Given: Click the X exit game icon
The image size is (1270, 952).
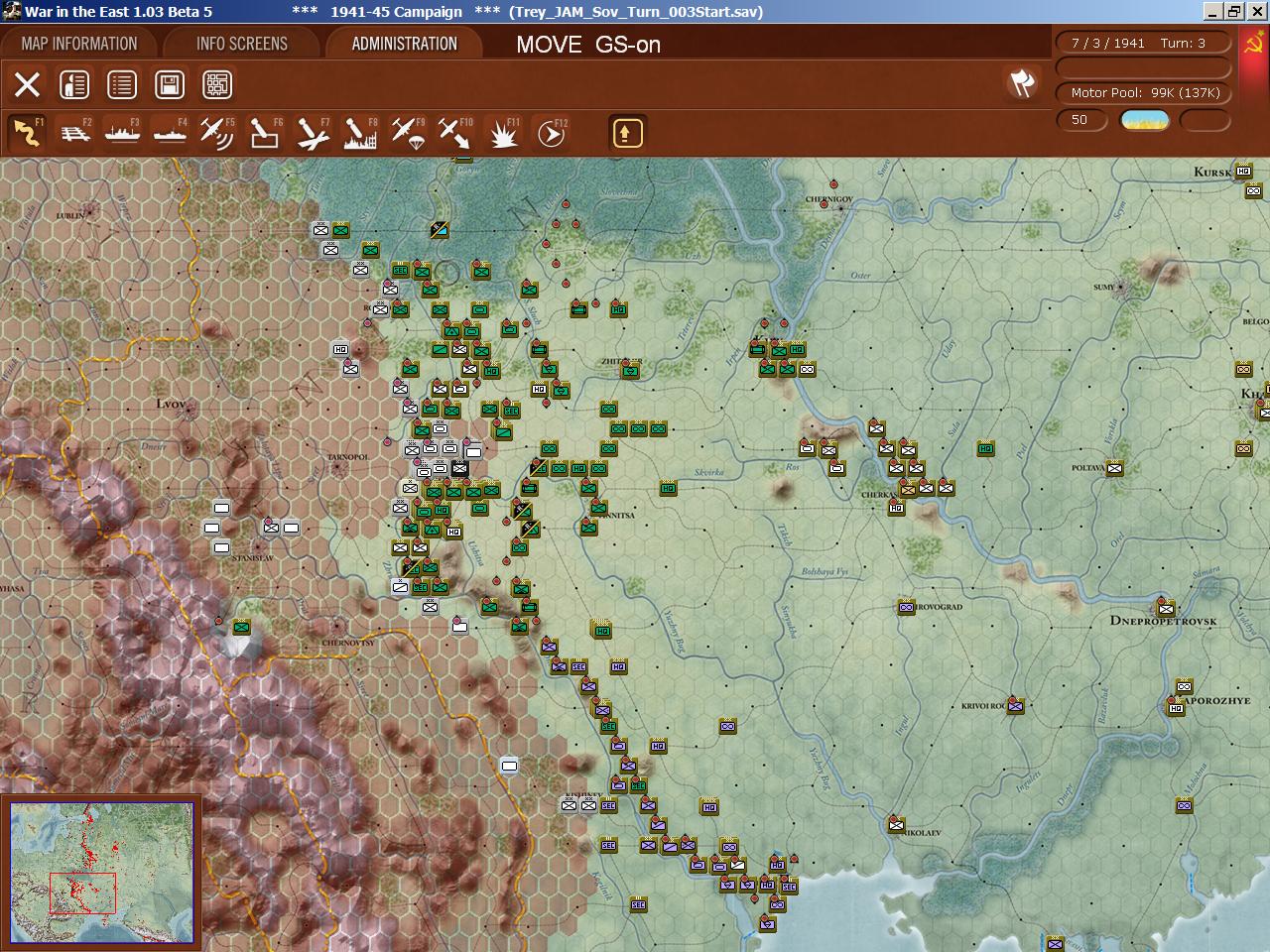Looking at the screenshot, I should coord(27,85).
